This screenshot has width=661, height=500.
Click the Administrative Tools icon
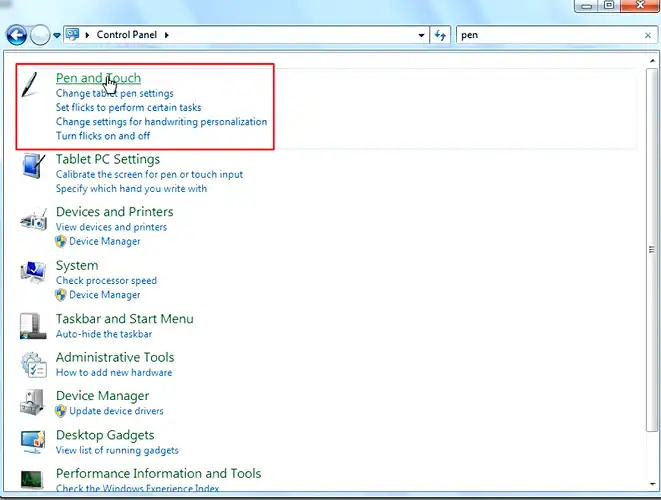[x=34, y=364]
